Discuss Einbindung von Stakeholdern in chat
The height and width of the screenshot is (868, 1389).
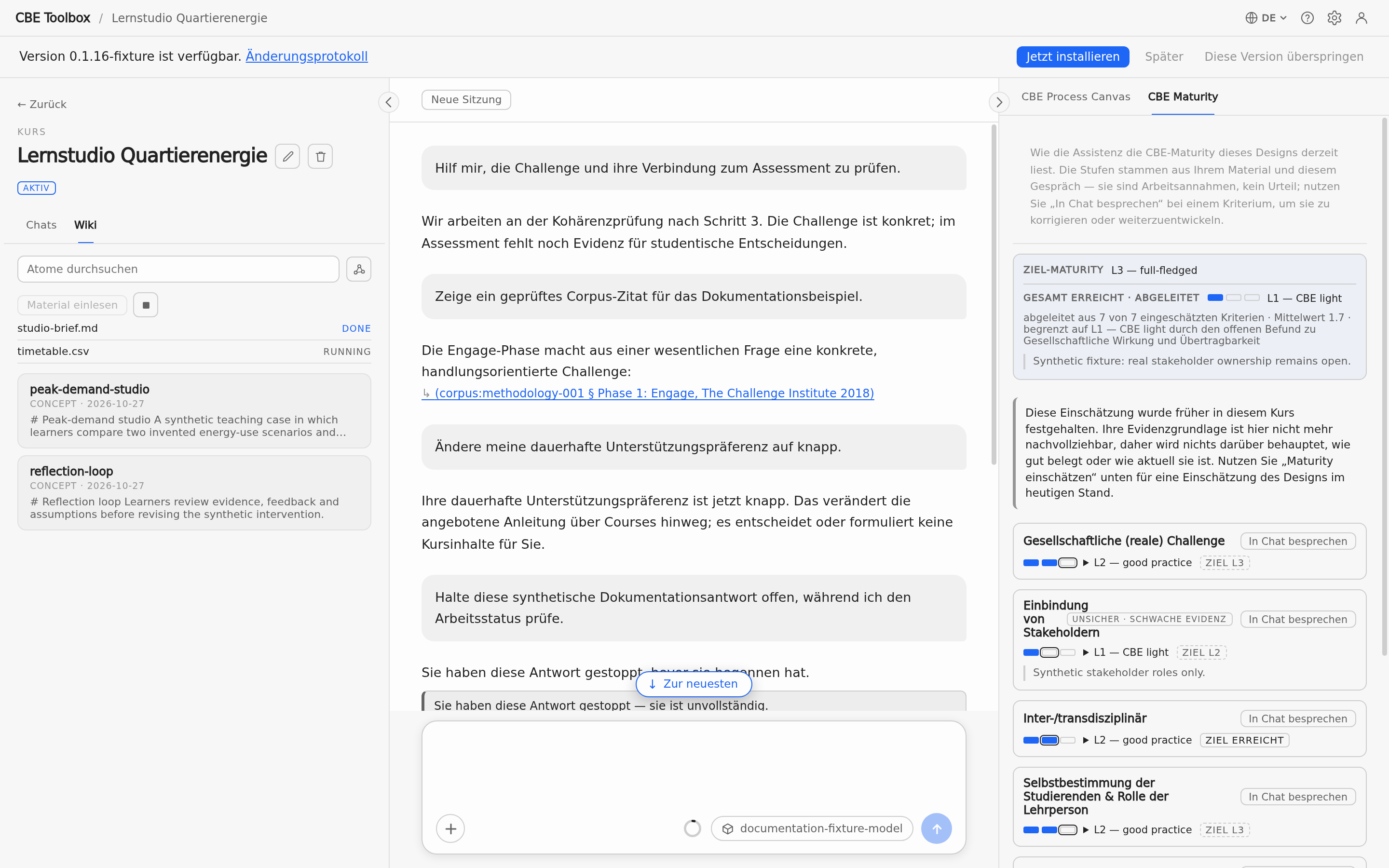[x=1298, y=620]
